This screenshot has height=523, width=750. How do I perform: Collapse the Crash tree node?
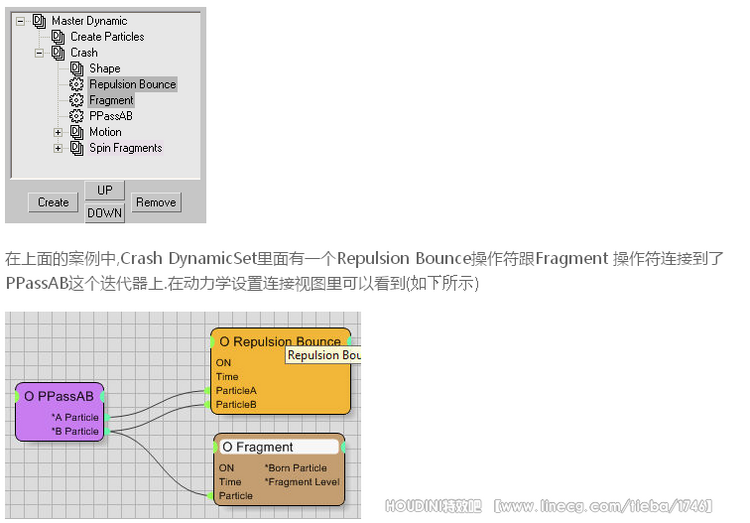(39, 53)
